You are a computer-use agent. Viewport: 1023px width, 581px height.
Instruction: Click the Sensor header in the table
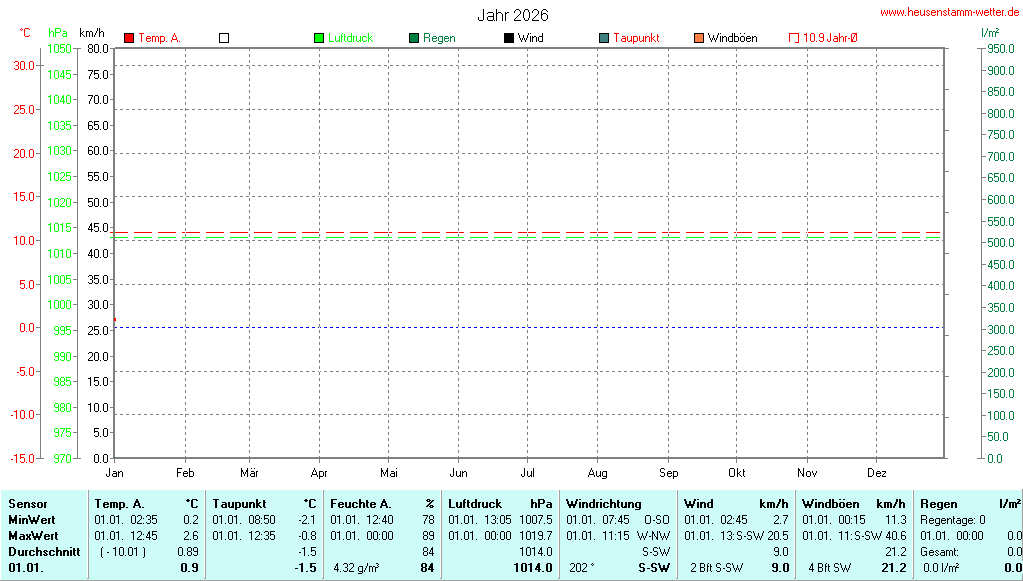pyautogui.click(x=27, y=504)
